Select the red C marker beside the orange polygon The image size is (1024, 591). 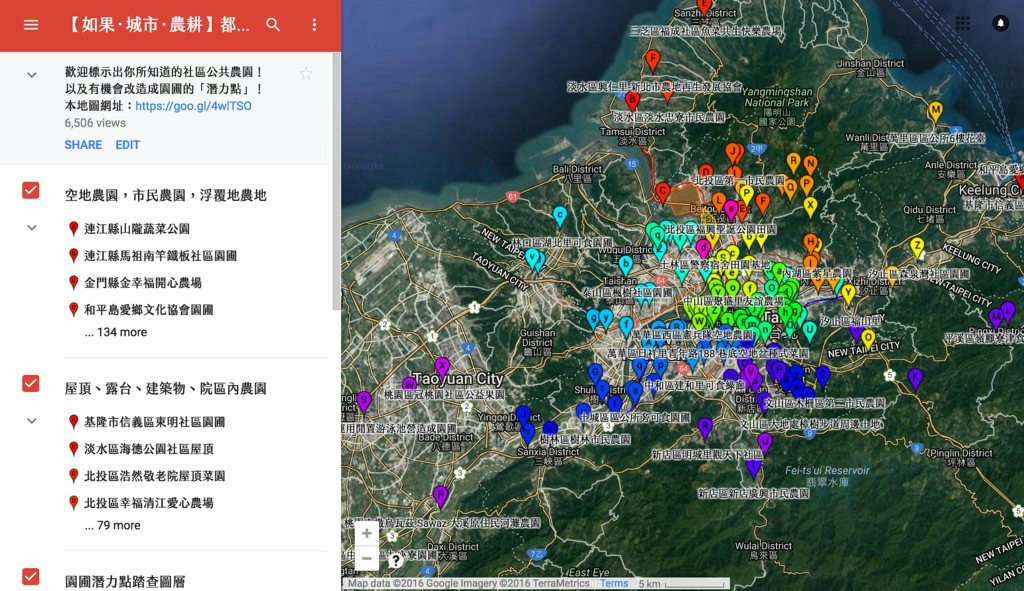pos(663,192)
